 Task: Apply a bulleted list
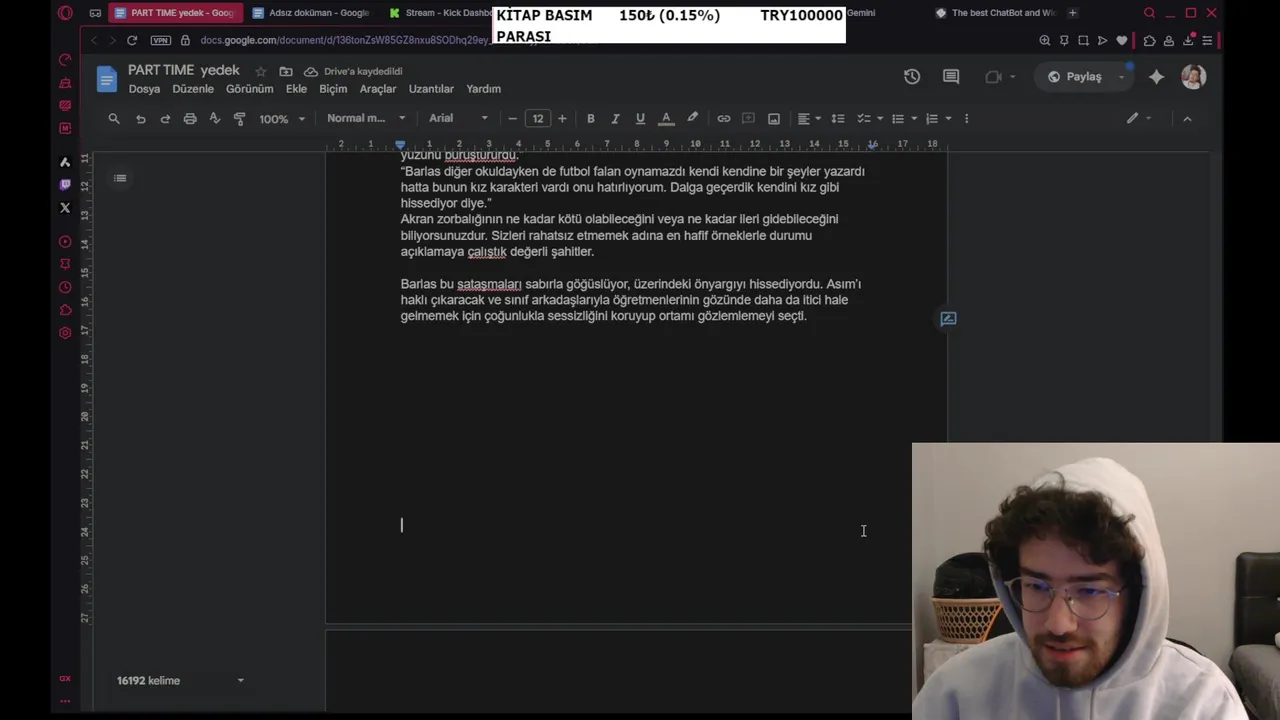point(898,118)
